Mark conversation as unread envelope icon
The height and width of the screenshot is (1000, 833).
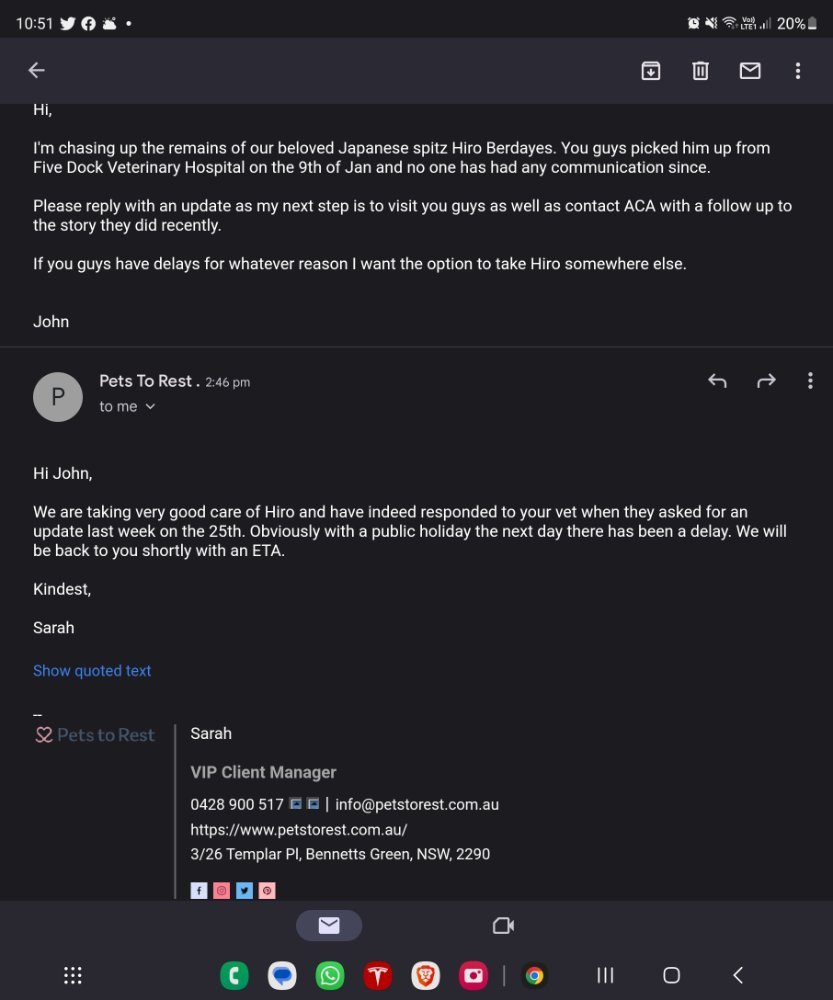click(750, 70)
